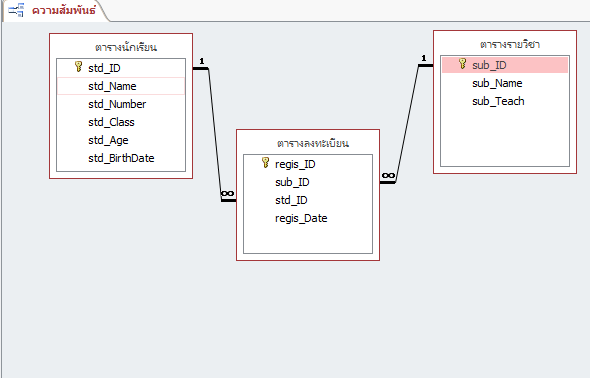Select the infinity symbol right of registration table
590x378 pixels.
tap(388, 176)
